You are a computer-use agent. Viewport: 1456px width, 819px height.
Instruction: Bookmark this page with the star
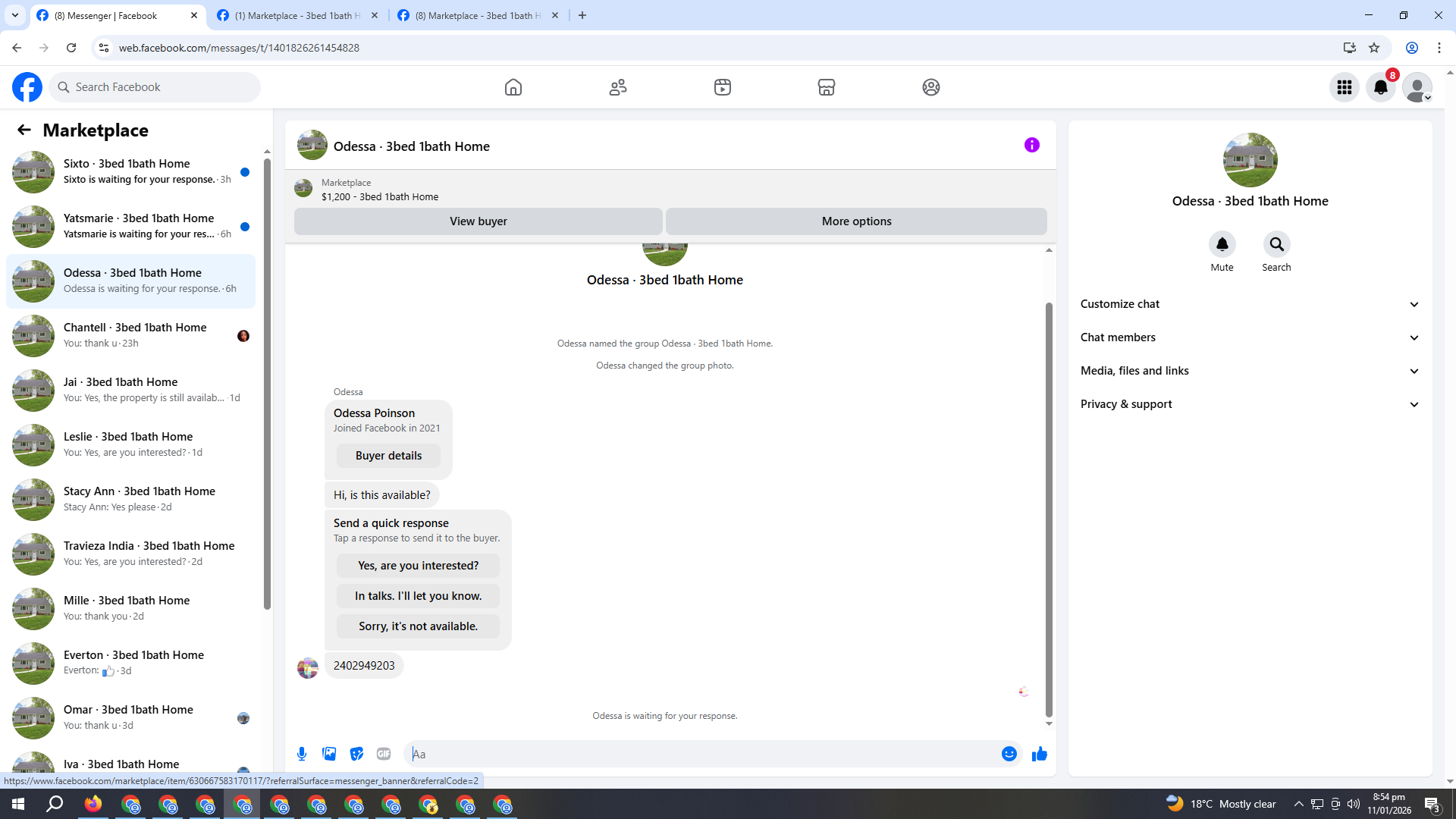(1374, 48)
